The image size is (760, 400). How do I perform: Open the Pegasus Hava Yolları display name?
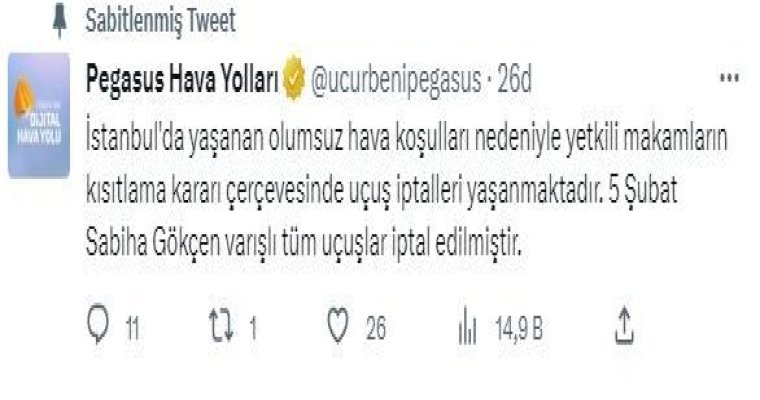(x=182, y=79)
